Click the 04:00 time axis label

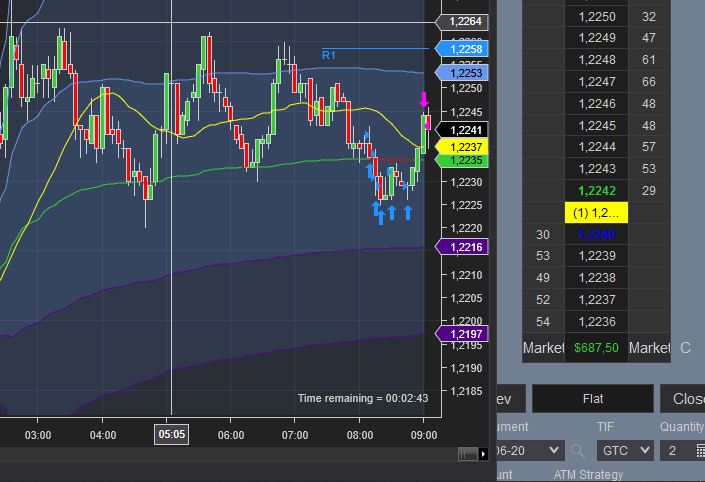103,435
